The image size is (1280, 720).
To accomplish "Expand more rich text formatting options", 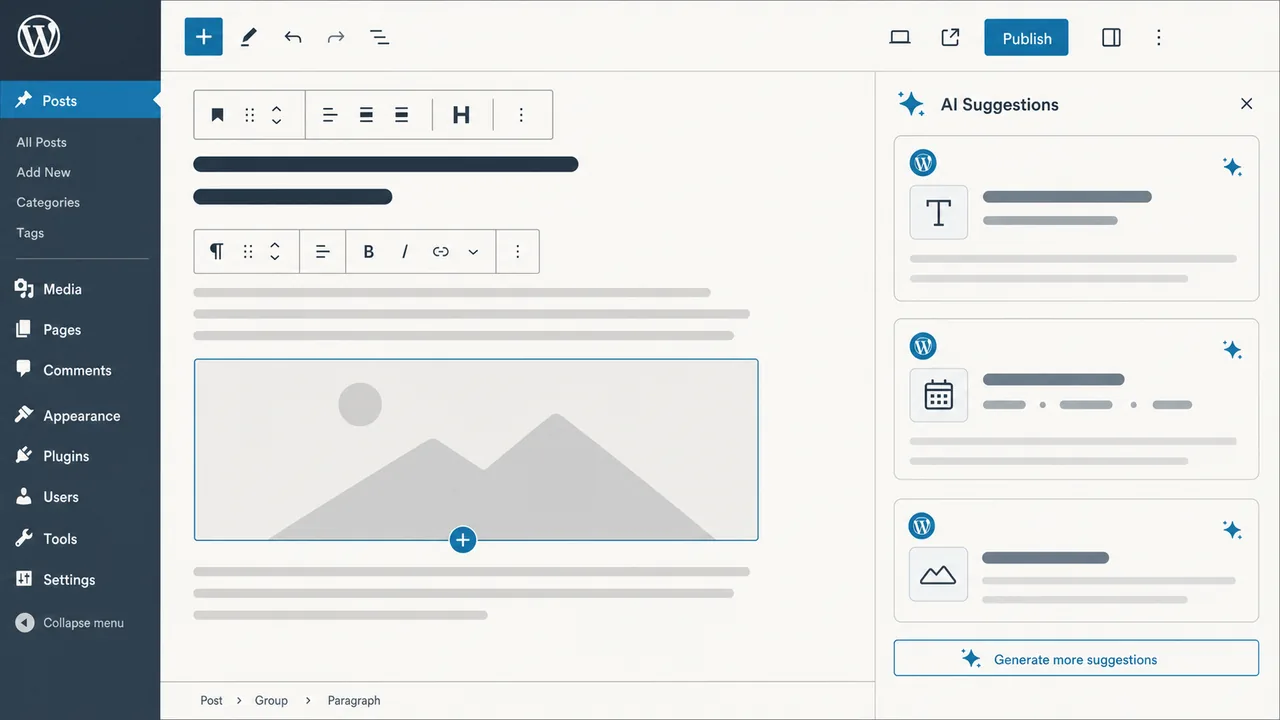I will point(473,252).
